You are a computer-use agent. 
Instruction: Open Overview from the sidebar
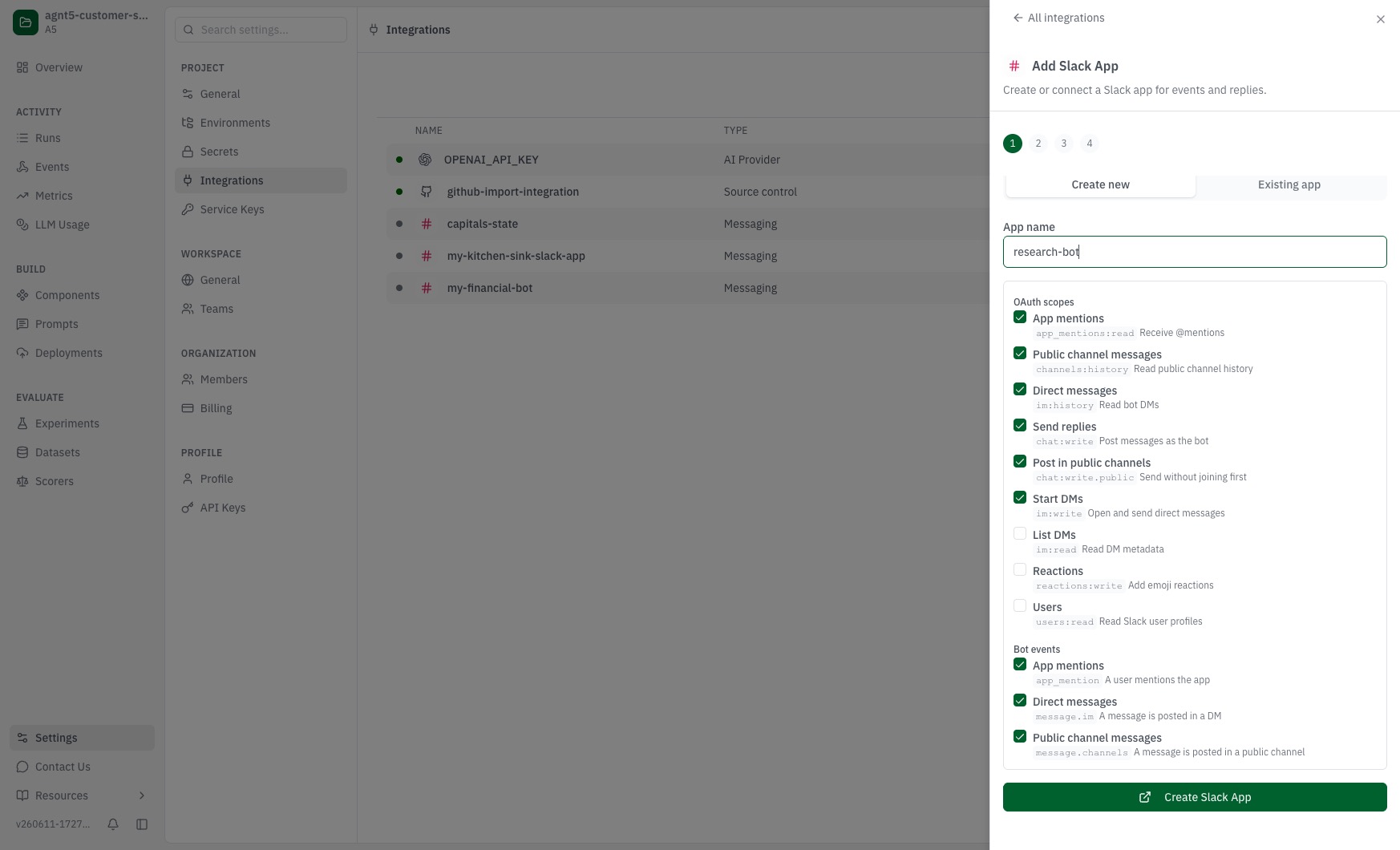click(82, 67)
